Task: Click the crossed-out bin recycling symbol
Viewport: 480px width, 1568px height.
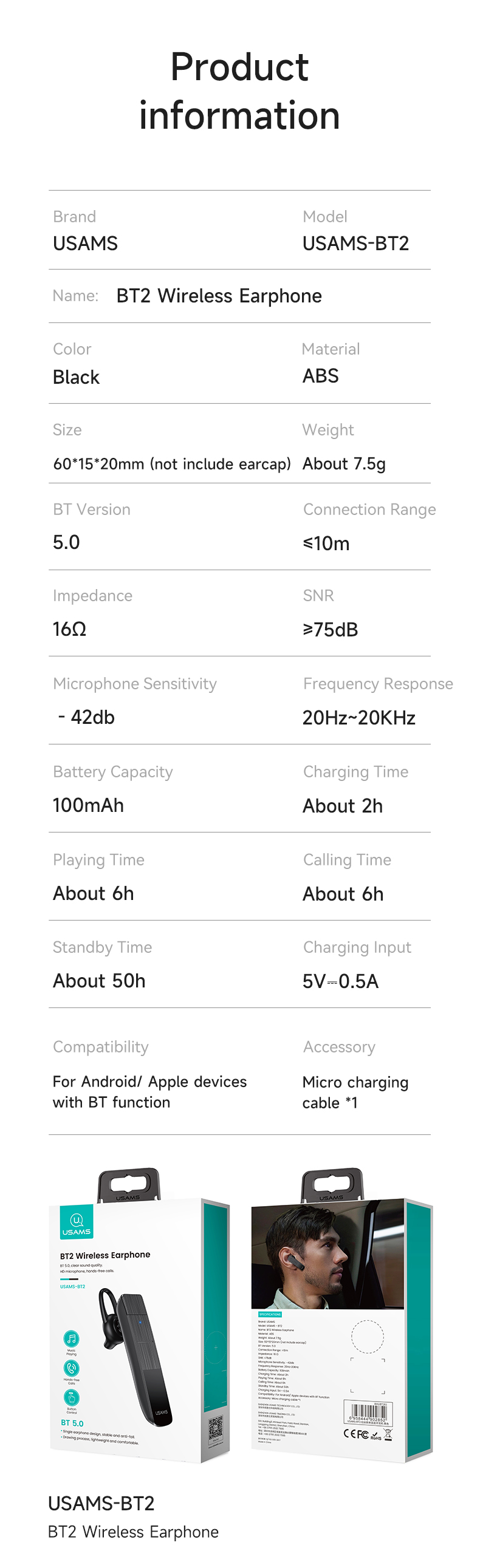Action: pyautogui.click(x=388, y=1434)
